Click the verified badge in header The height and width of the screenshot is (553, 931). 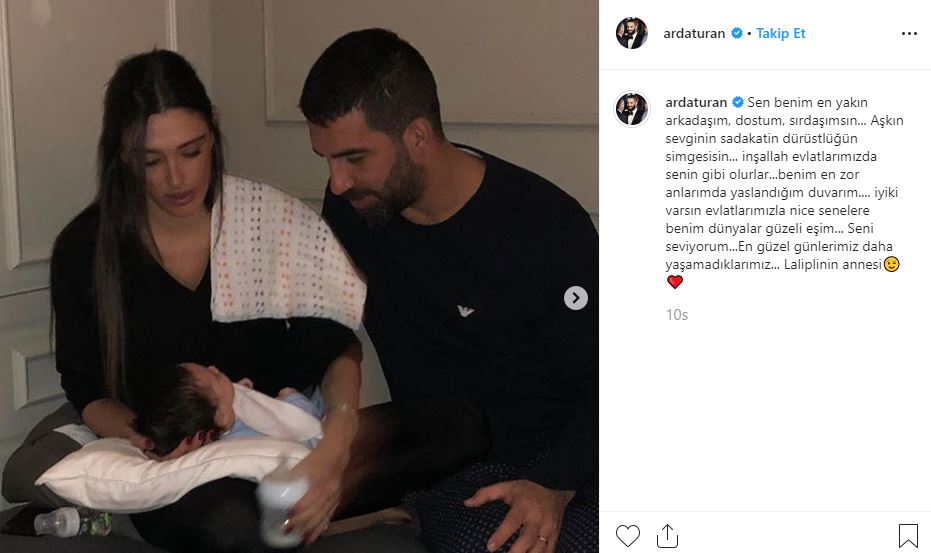pyautogui.click(x=736, y=33)
